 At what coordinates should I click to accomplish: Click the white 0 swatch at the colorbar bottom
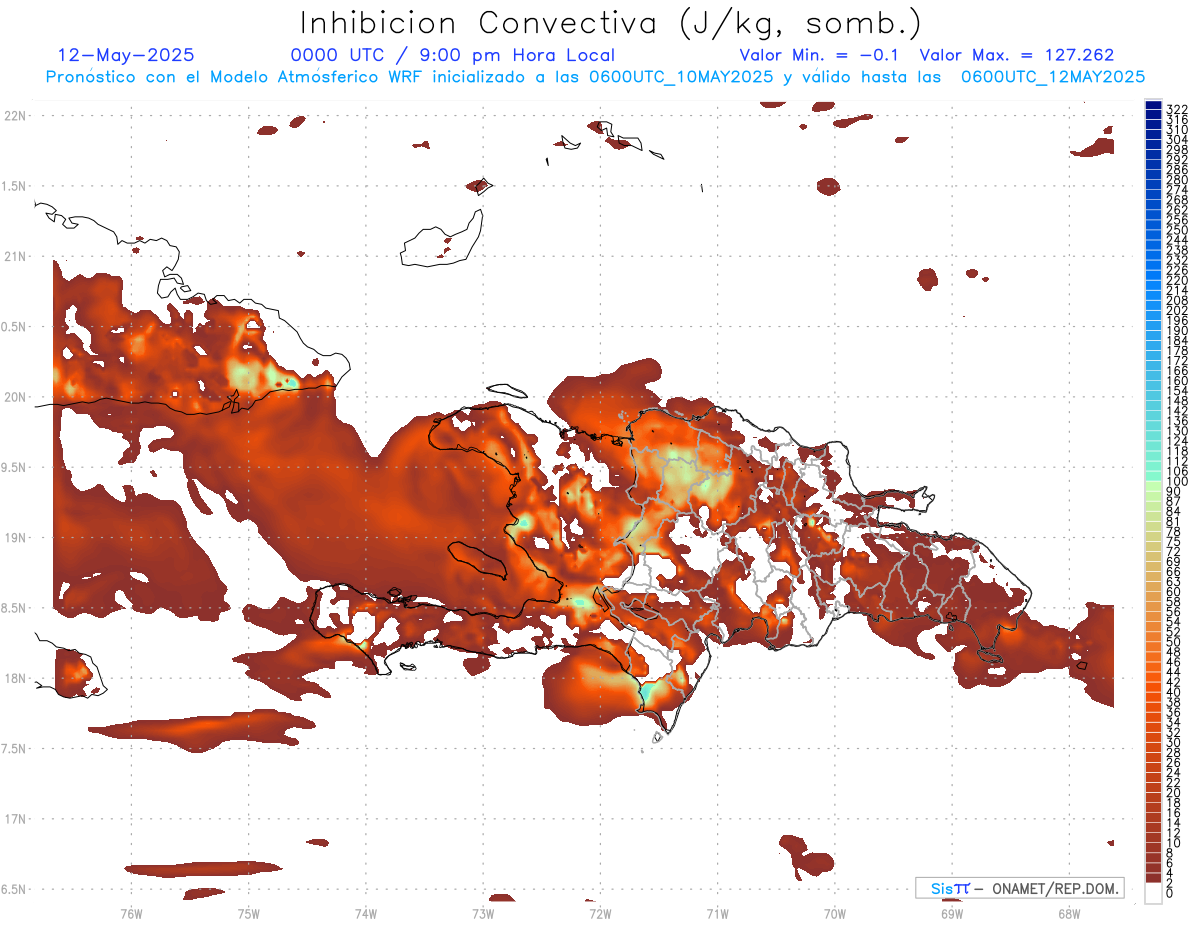(1154, 894)
